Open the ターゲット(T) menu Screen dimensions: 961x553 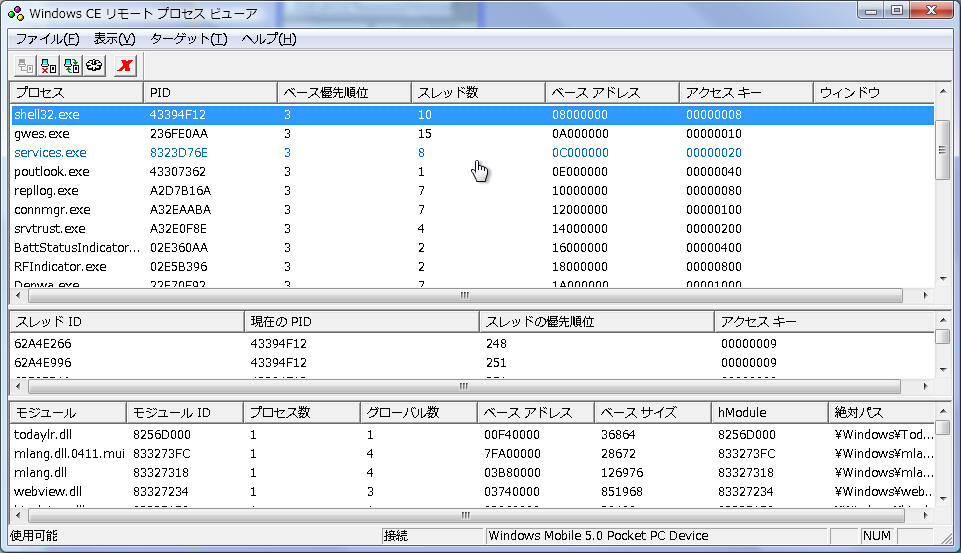click(x=188, y=39)
